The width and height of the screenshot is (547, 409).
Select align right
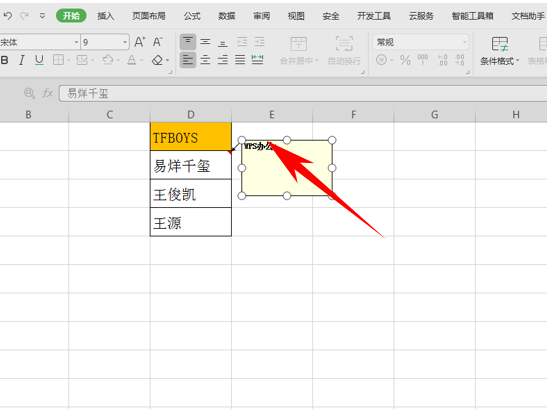click(223, 60)
